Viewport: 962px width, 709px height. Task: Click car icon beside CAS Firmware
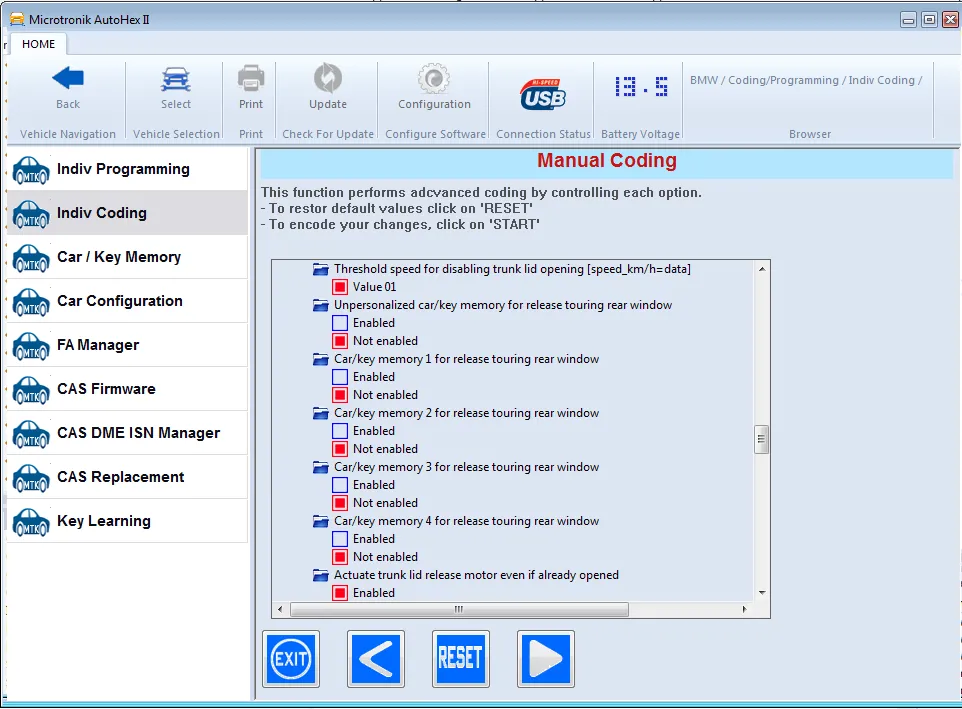[31, 390]
